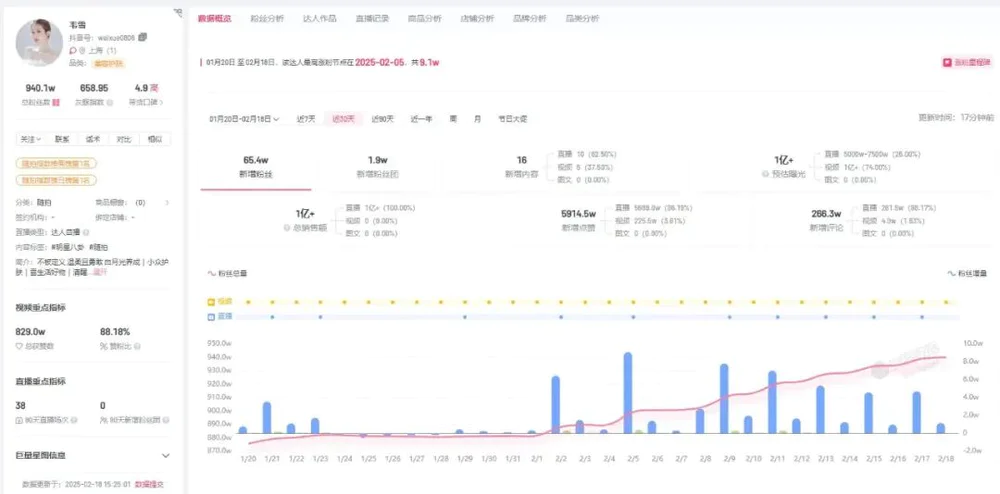
Task: Click the 相似 similar button
Action: [155, 139]
